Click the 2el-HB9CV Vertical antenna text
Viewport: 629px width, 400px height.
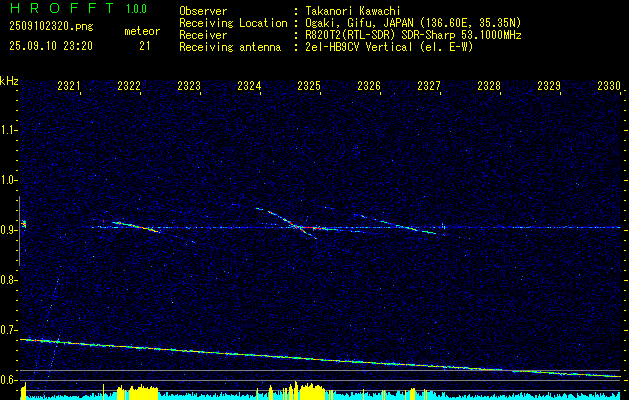pyautogui.click(x=389, y=47)
